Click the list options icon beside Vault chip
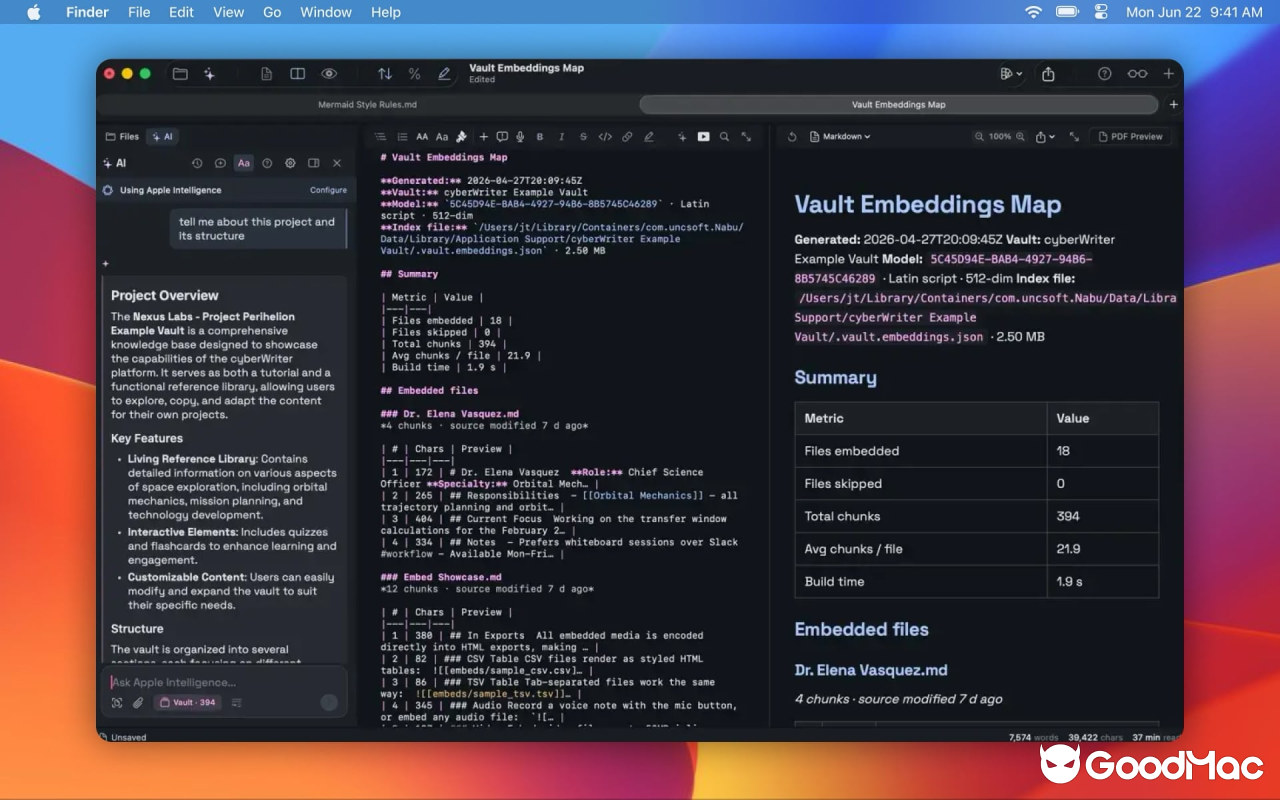1280x800 pixels. 237,702
